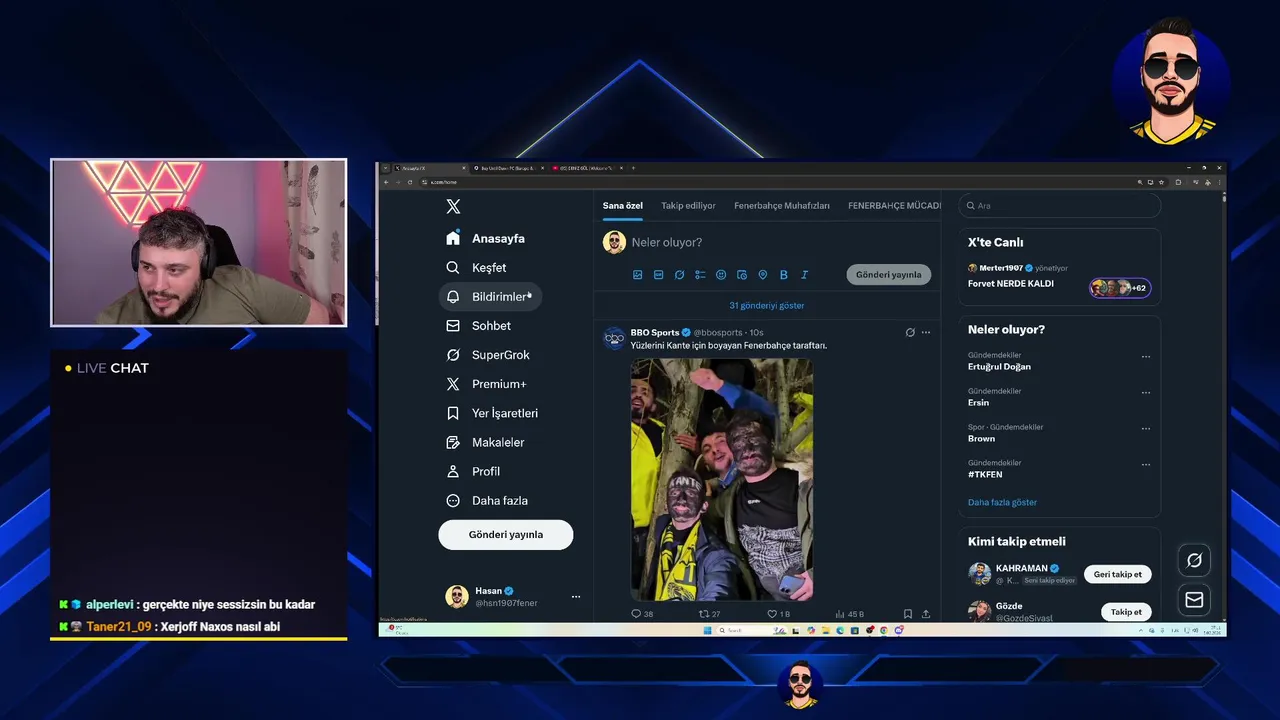This screenshot has width=1280, height=720.
Task: Open Ersin trending topic
Action: click(x=978, y=402)
